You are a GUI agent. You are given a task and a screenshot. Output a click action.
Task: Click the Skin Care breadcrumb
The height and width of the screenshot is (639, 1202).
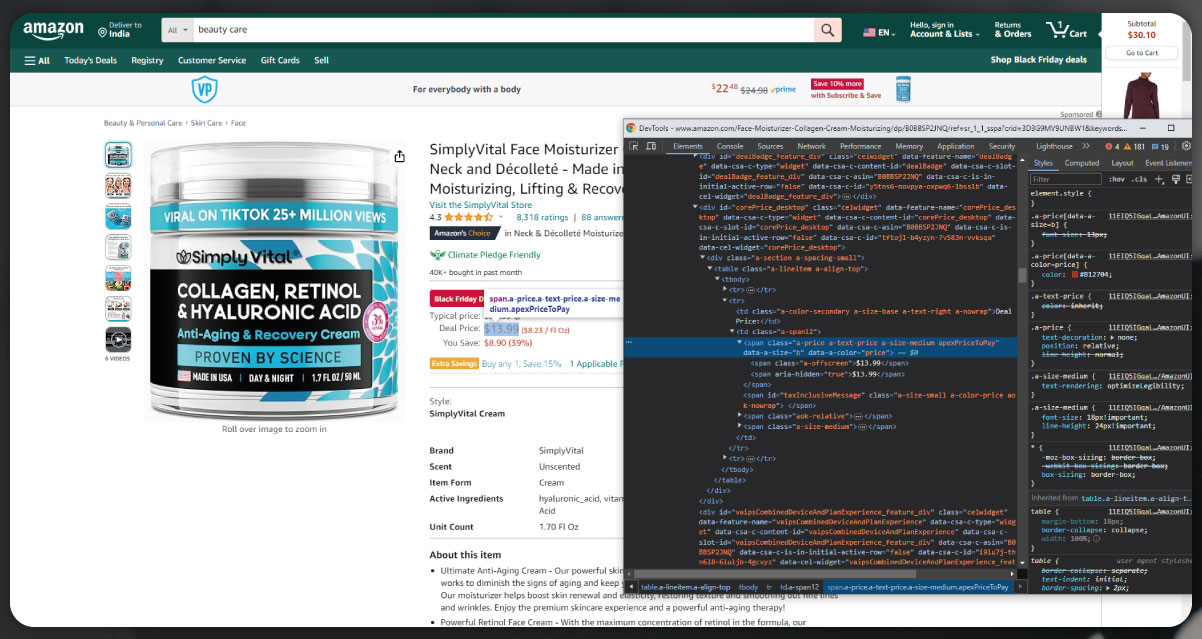[x=206, y=123]
